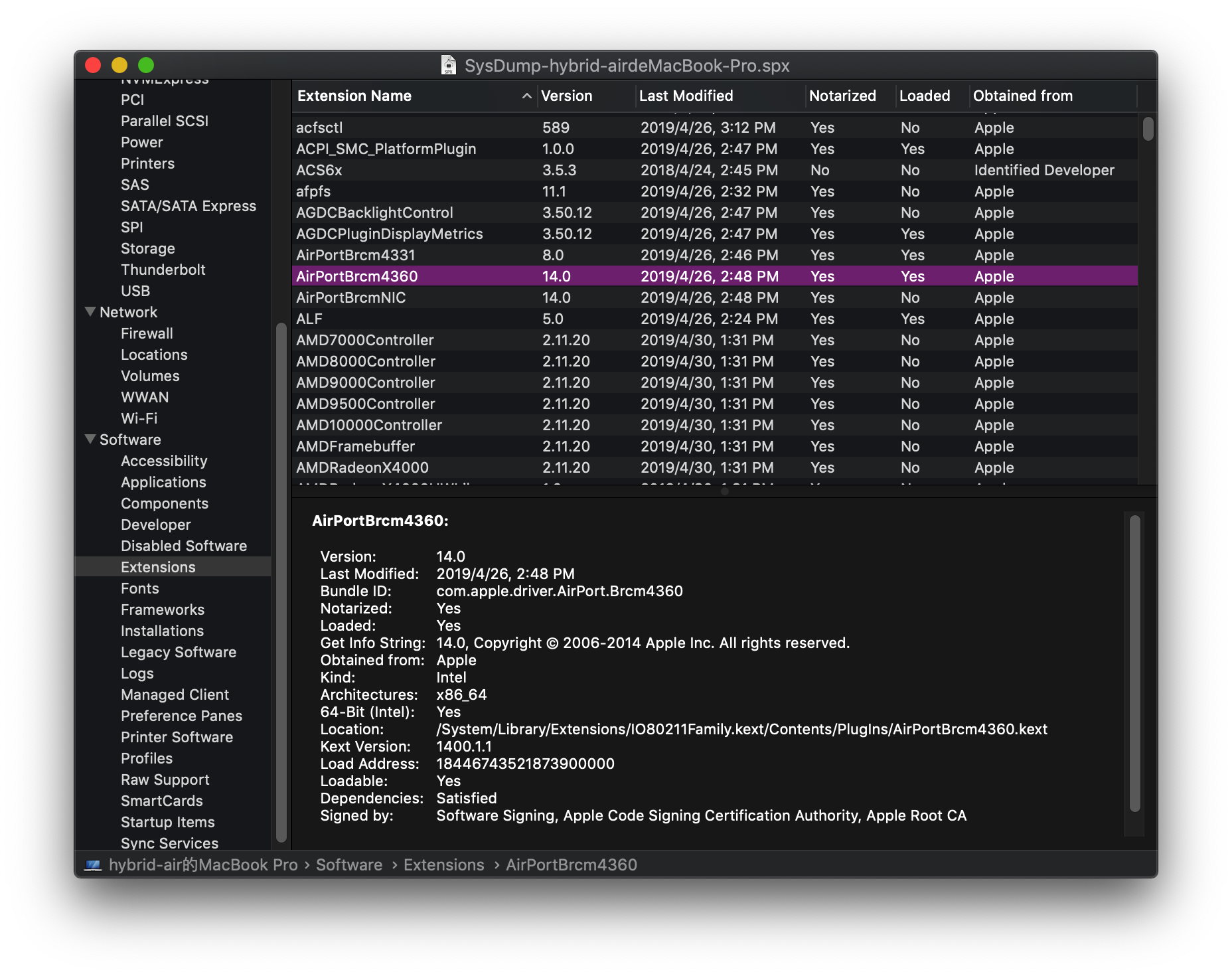The height and width of the screenshot is (976, 1232).
Task: Collapse the Software section triangle
Action: tap(90, 439)
